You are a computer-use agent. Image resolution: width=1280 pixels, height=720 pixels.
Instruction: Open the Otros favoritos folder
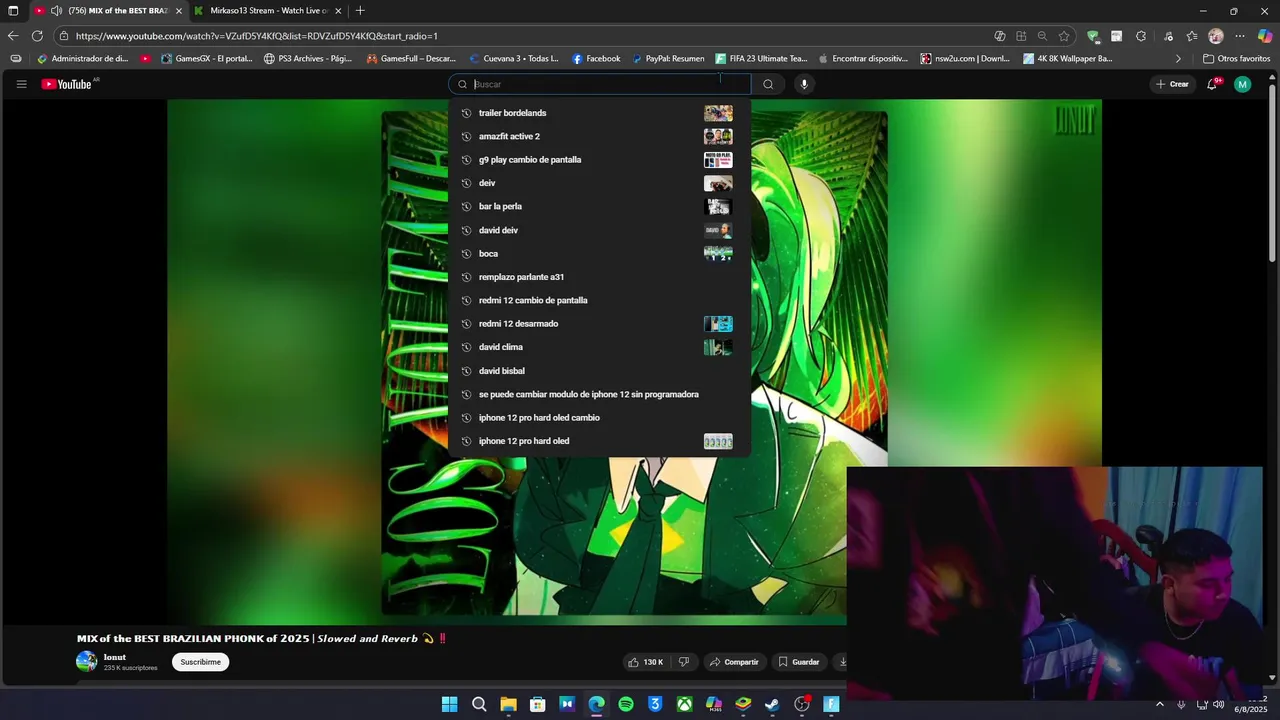[x=1237, y=59]
